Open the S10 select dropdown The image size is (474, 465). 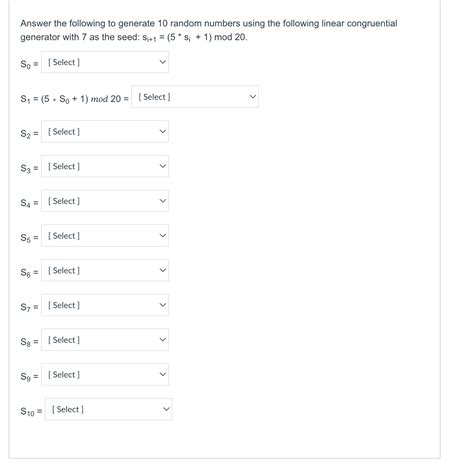tap(108, 409)
